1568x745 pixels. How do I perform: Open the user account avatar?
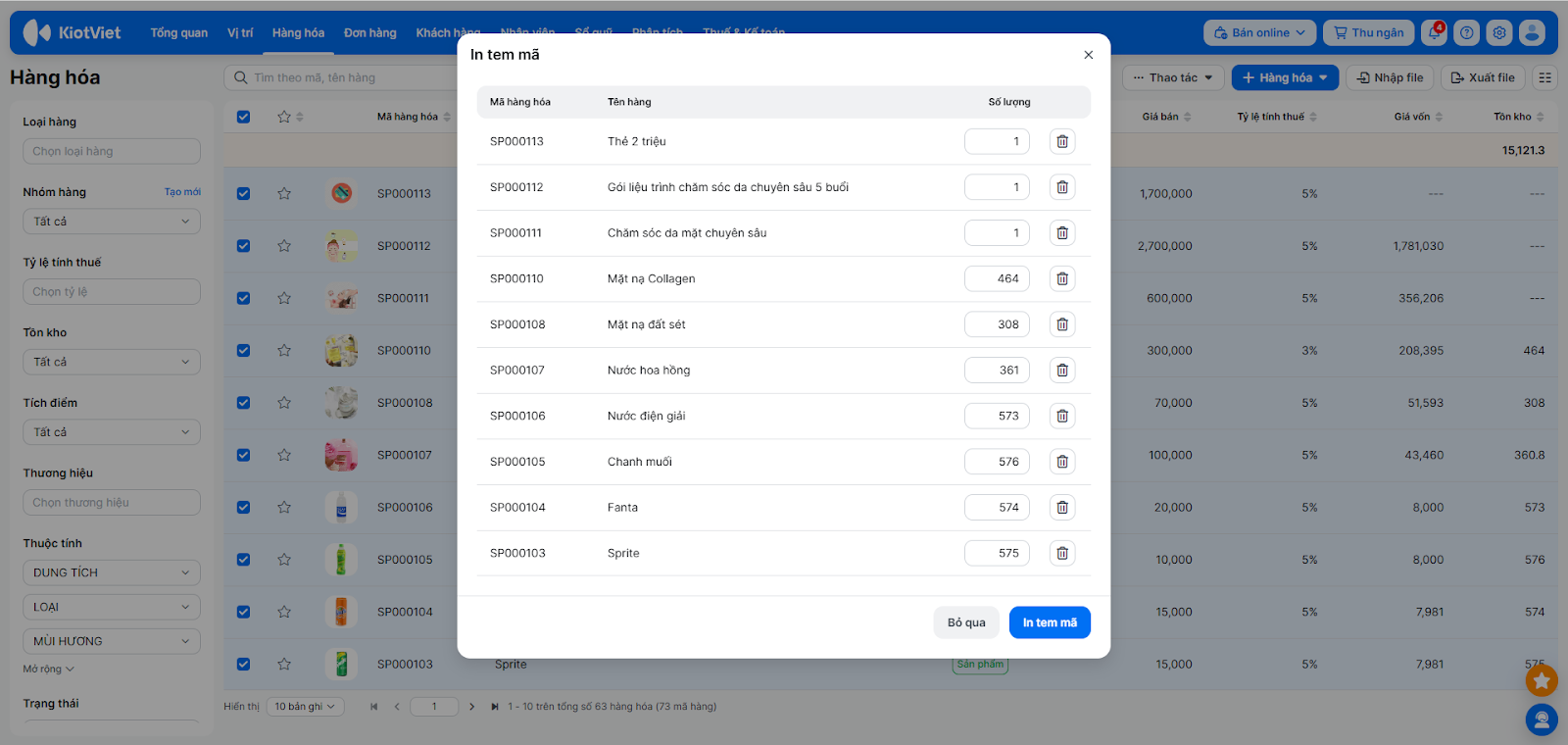coord(1532,32)
